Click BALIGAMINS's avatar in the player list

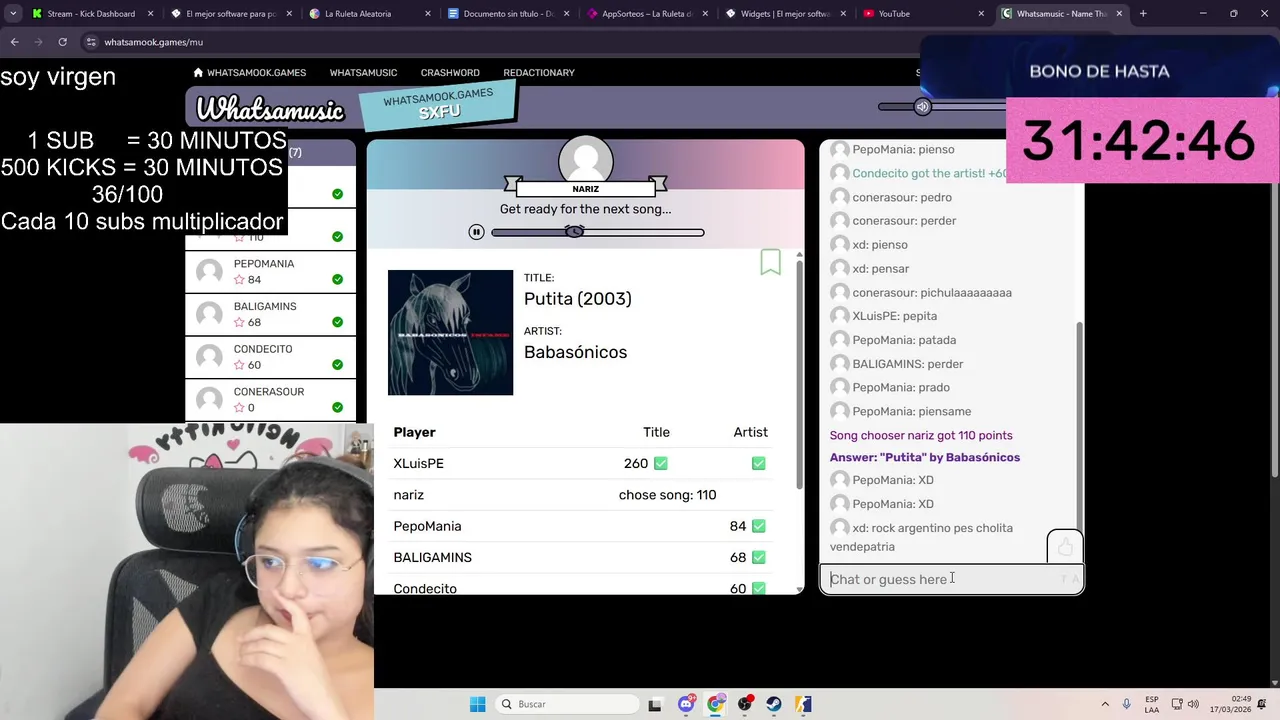point(209,314)
